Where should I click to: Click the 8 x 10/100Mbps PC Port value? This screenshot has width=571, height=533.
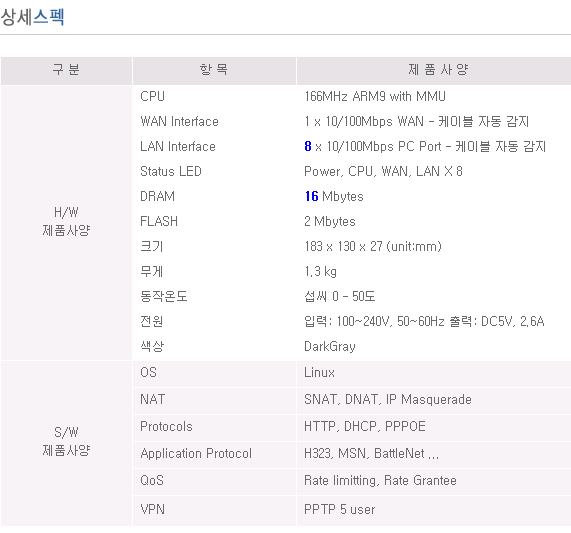[x=425, y=146]
